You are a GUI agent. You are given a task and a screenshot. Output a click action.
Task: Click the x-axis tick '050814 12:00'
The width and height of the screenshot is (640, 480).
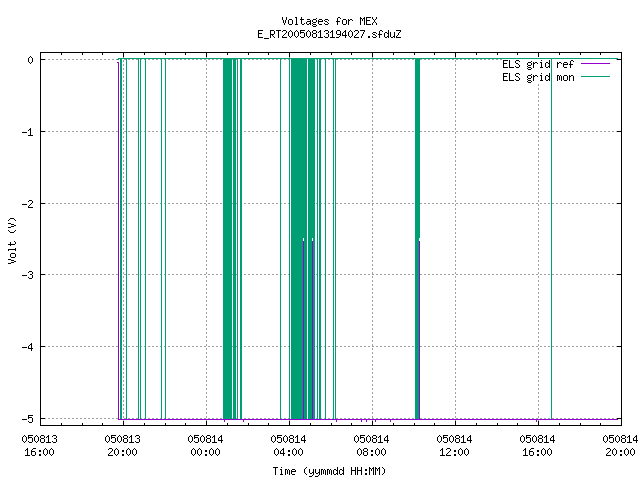[454, 446]
